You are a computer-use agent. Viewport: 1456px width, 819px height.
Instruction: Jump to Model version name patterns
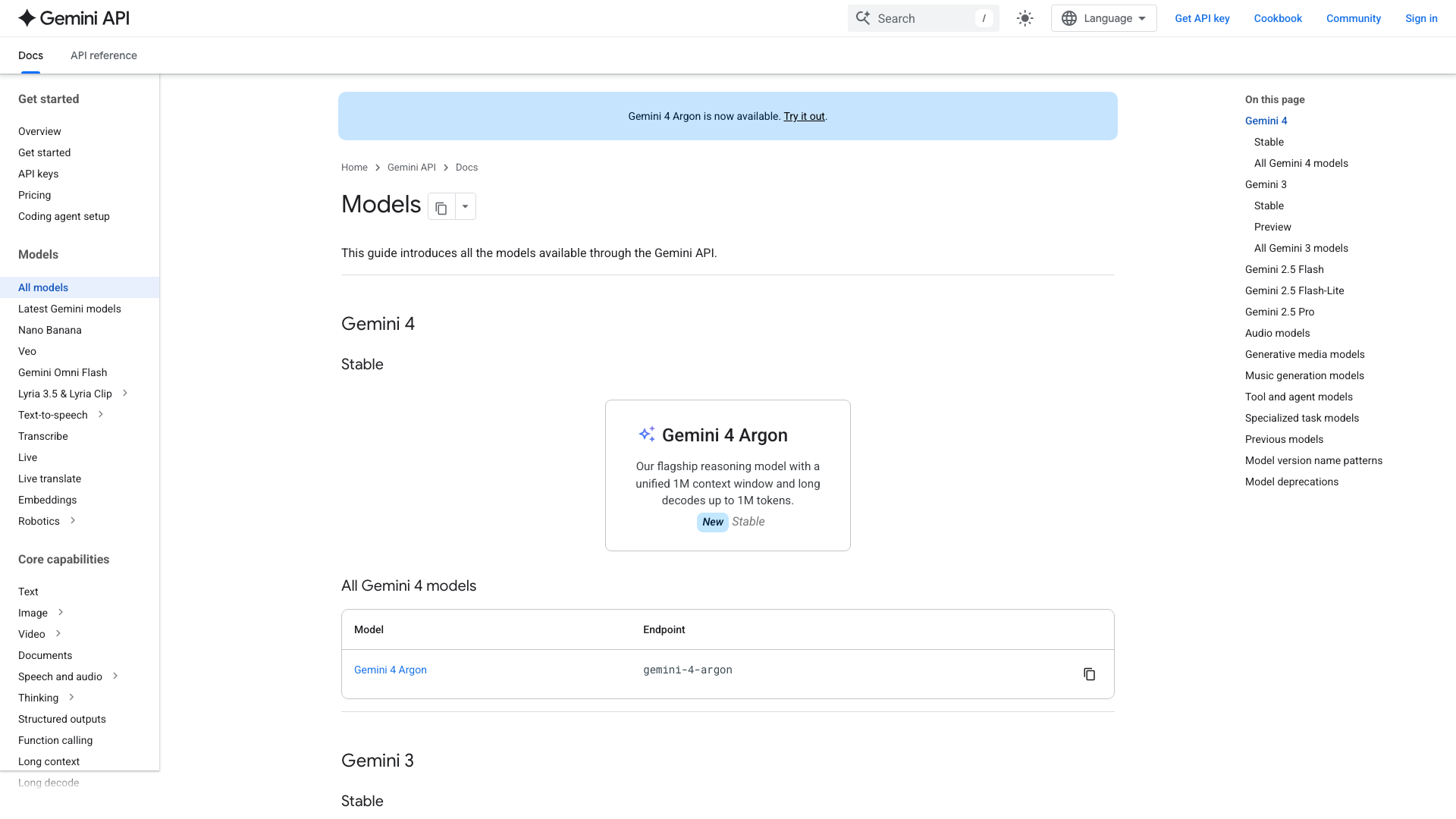click(x=1314, y=460)
